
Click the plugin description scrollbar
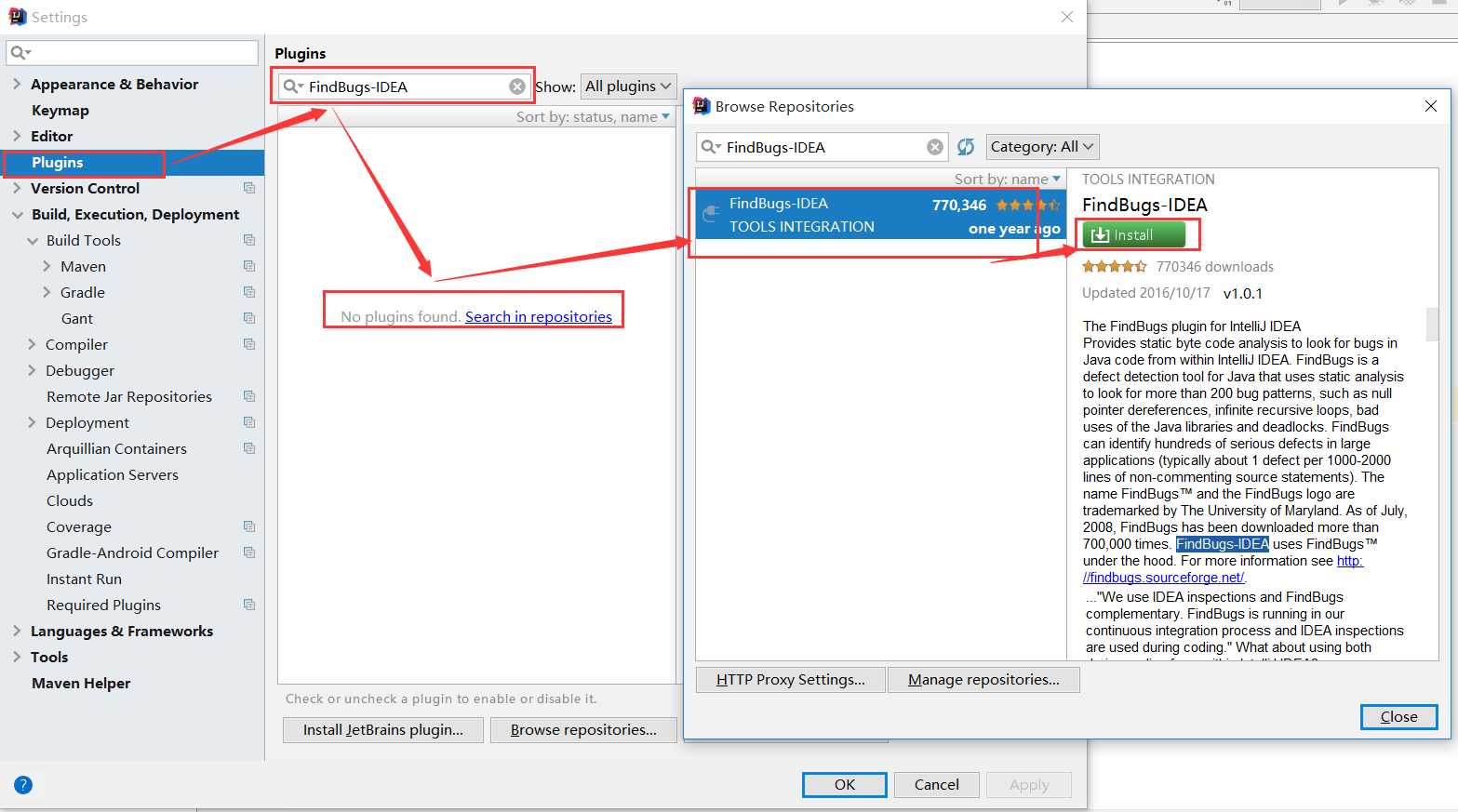coord(1432,324)
